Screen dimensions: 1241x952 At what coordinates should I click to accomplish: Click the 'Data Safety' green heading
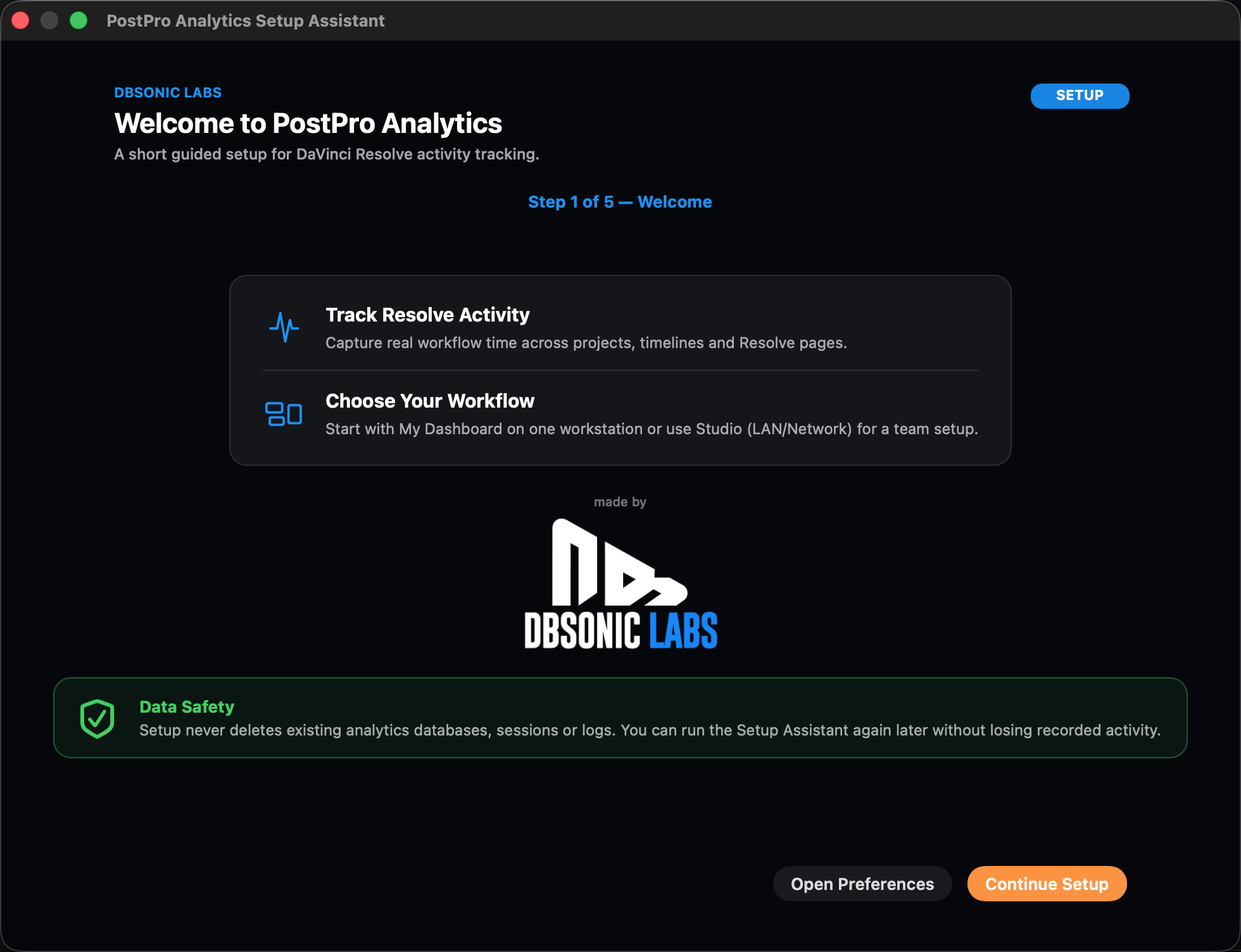(x=187, y=706)
